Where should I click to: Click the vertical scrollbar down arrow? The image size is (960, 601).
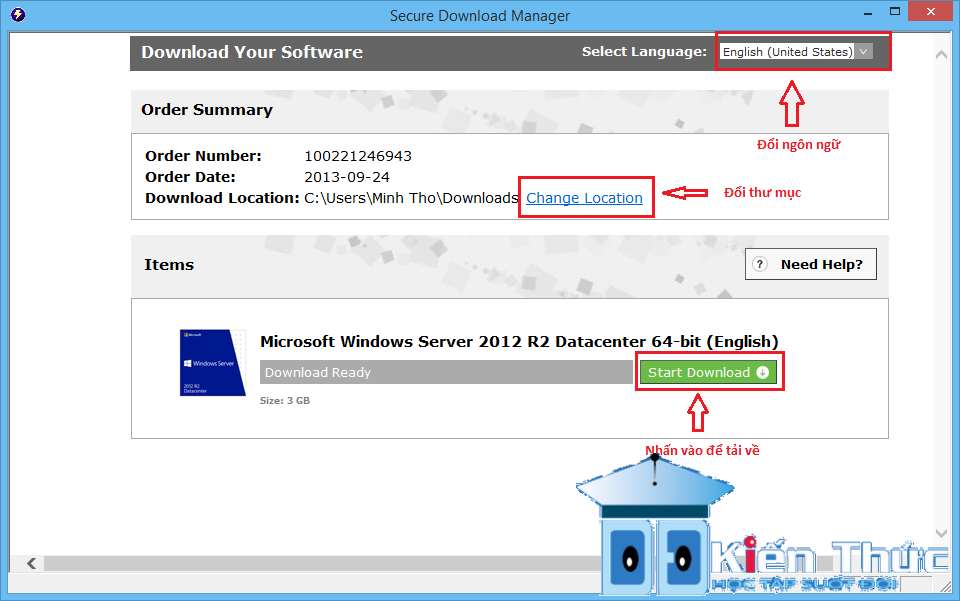(941, 533)
